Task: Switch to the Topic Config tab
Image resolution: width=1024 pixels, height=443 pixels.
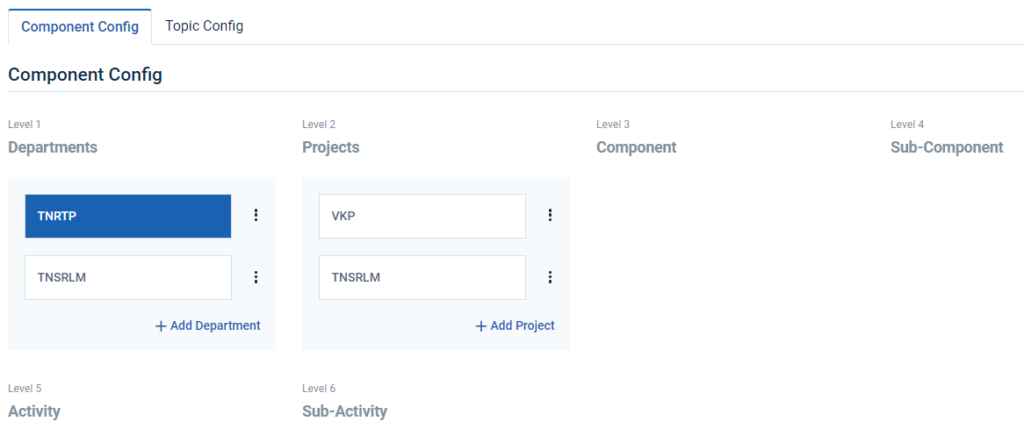Action: click(204, 26)
